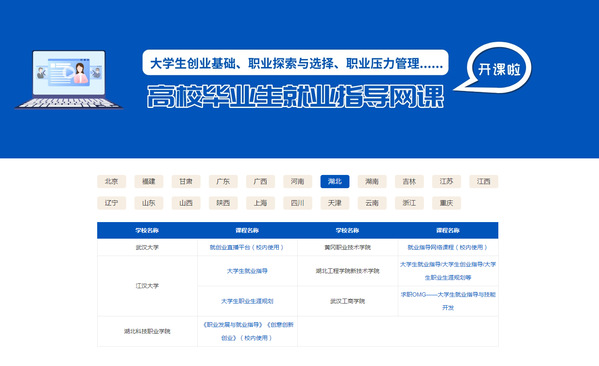Open 就业指导网络课程 (校内使用) link
Image resolution: width=599 pixels, height=366 pixels.
(x=448, y=247)
